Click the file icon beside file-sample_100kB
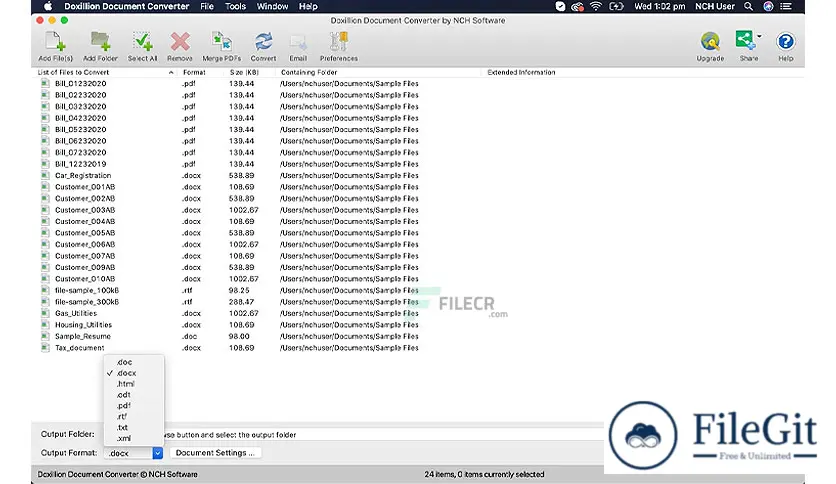This screenshot has width=836, height=484. pyautogui.click(x=45, y=291)
